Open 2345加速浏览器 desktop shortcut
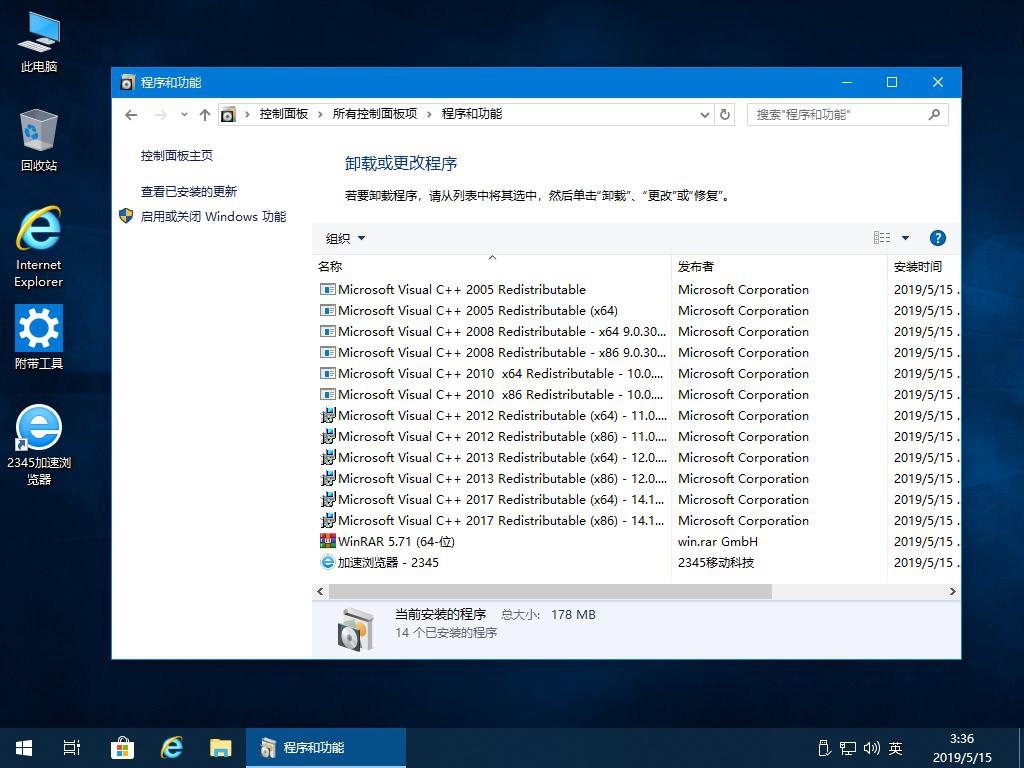Viewport: 1024px width, 768px height. point(39,445)
